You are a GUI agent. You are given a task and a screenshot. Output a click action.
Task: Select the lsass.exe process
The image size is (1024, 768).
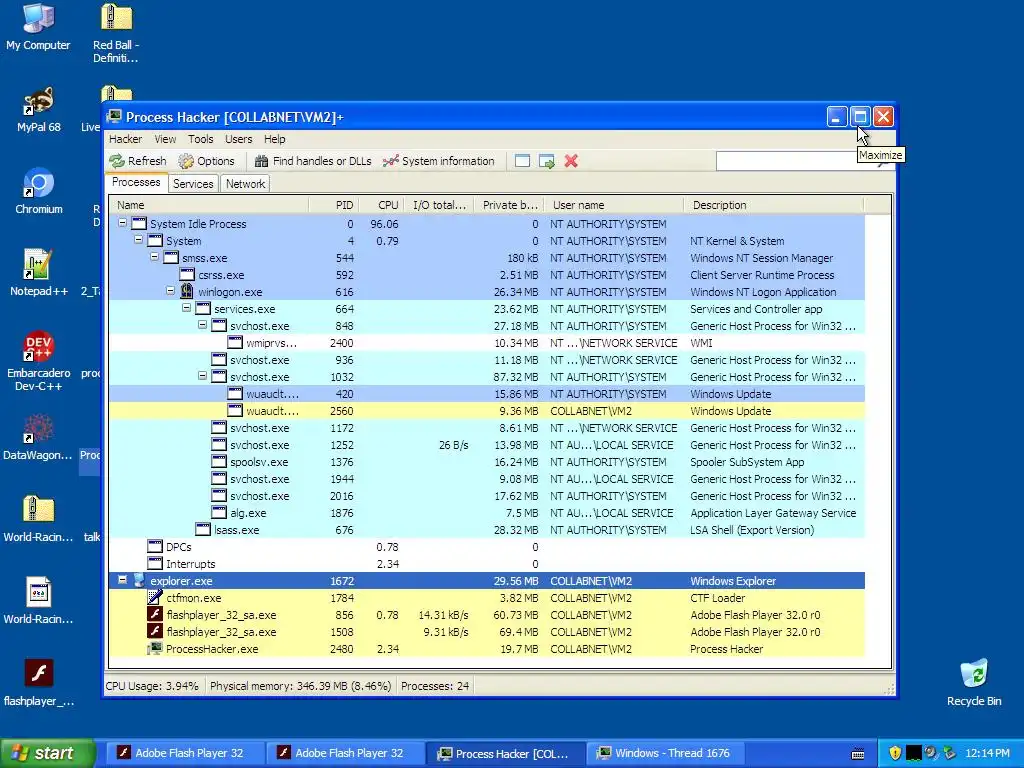[x=487, y=530]
